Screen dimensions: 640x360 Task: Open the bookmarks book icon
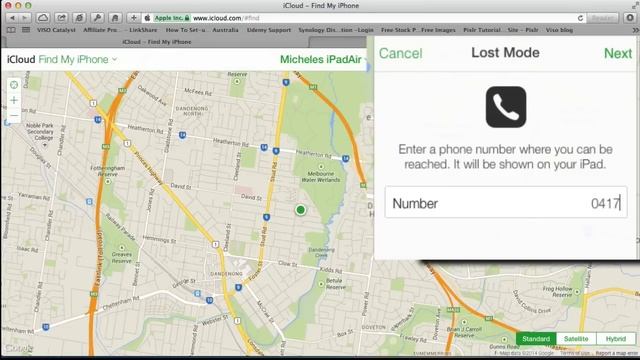click(11, 30)
